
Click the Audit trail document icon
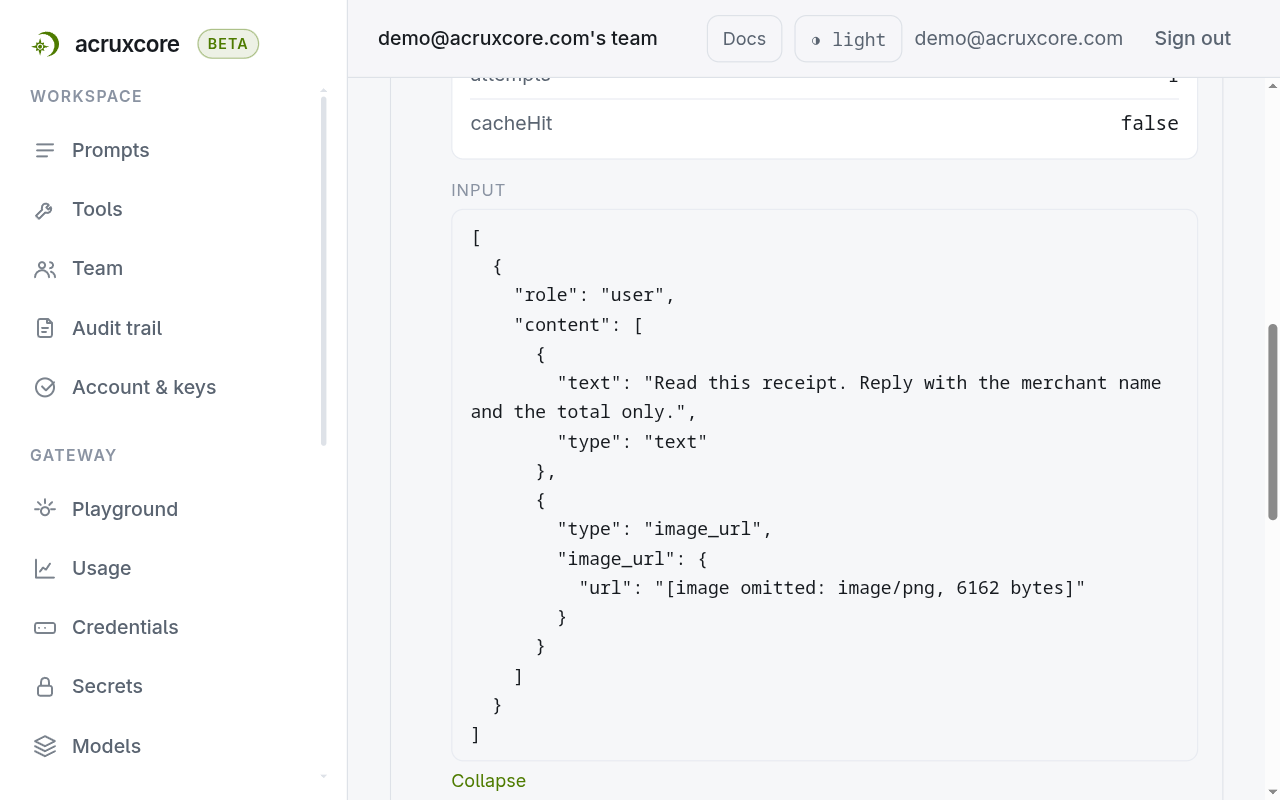click(x=45, y=328)
